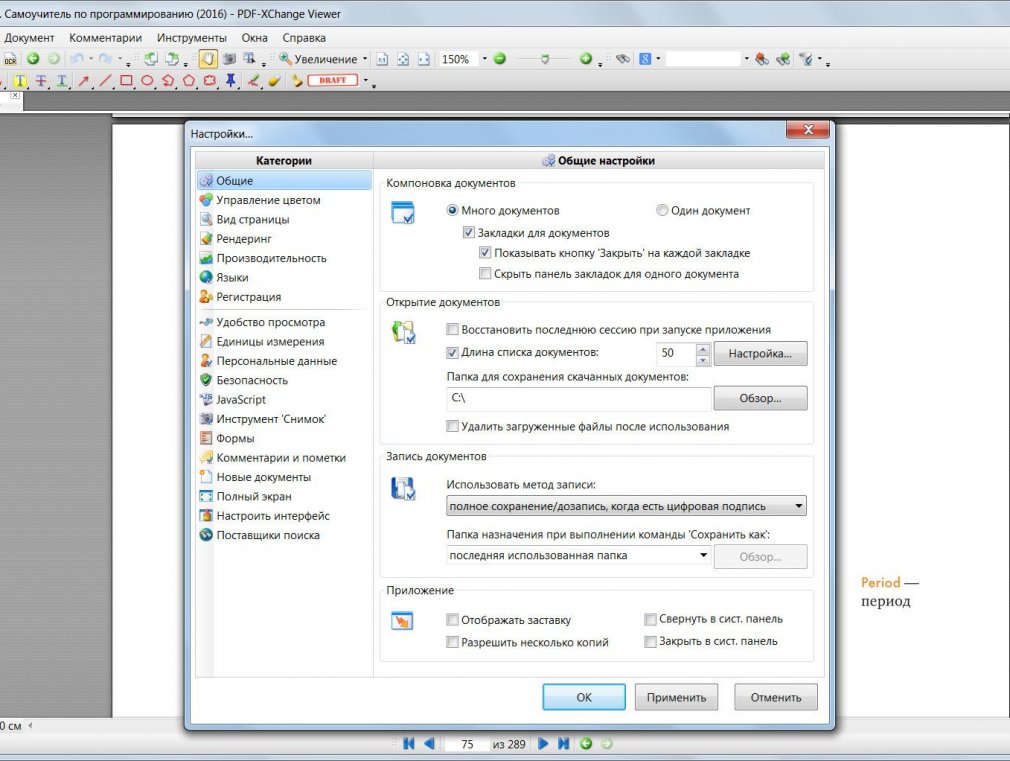The width and height of the screenshot is (1010, 761).
Task: Toggle 'Показывать кнопку Закрыть на каждой закладке'
Action: (484, 253)
